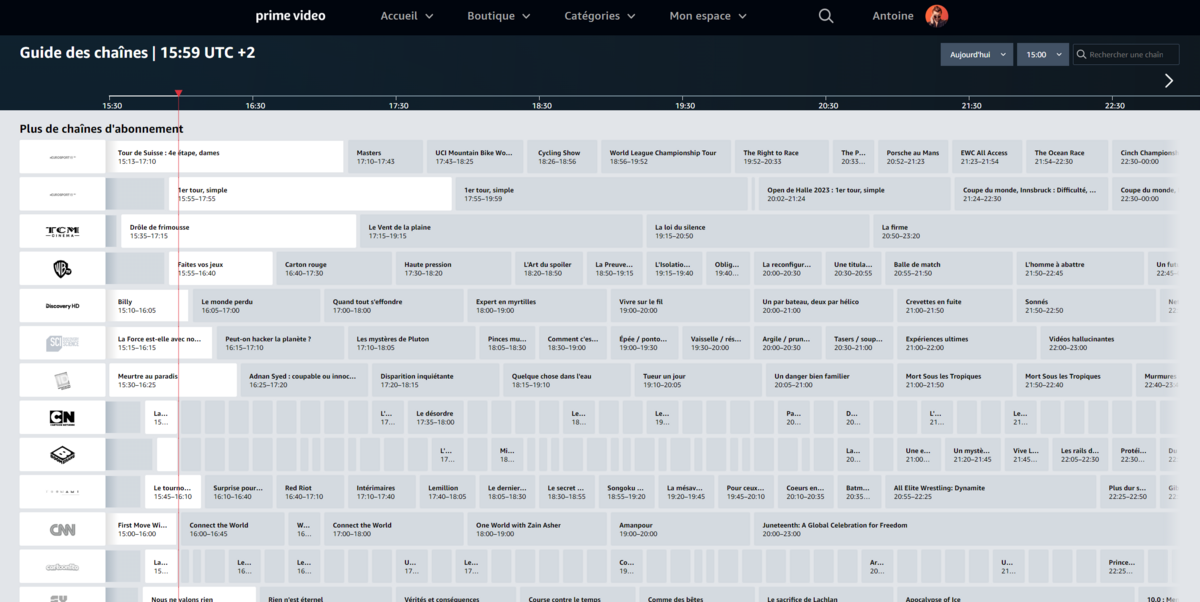The image size is (1200, 602).
Task: Click the channel logo in the Red Riot row
Action: tap(62, 491)
